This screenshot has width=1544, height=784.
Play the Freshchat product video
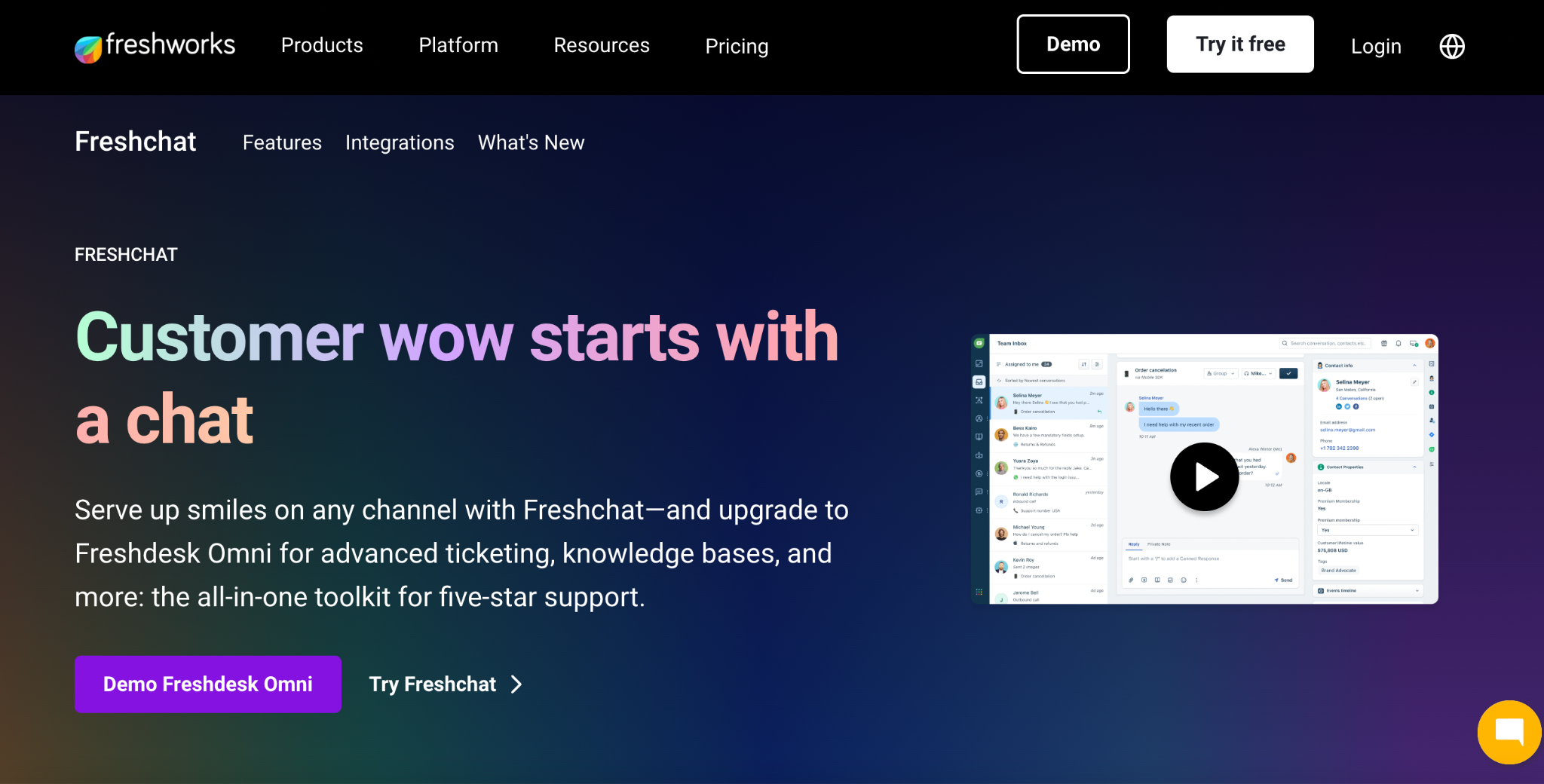pos(1204,476)
